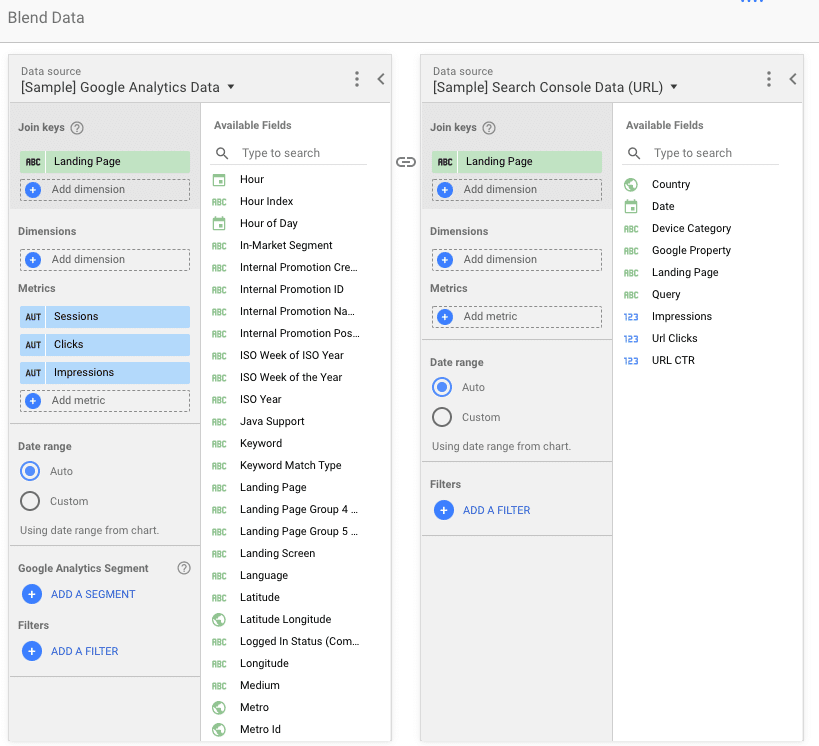Viewport: 819px width, 746px height.
Task: Click plus icon beside ADD A SEGMENT
Action: tap(31, 594)
